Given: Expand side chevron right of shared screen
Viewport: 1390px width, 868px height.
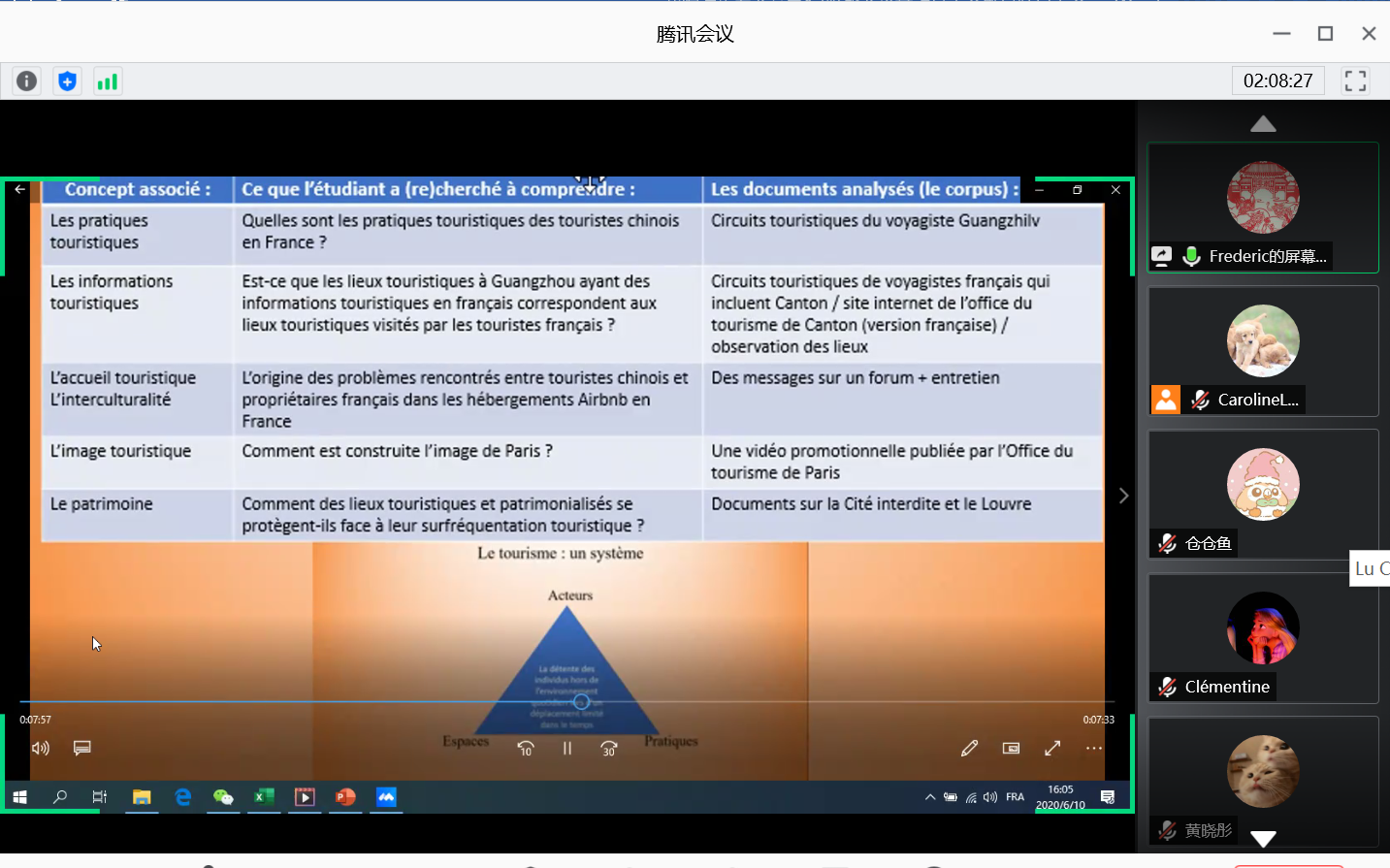Looking at the screenshot, I should (1123, 496).
